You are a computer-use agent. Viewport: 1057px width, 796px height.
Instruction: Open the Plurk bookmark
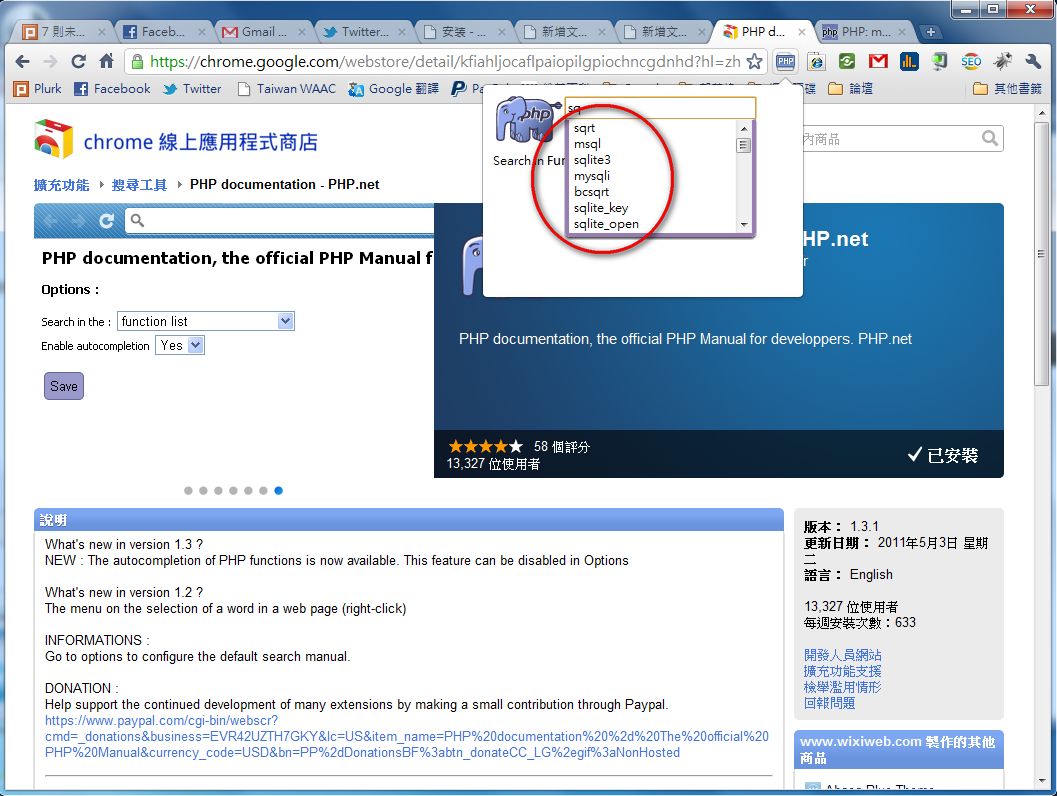pyautogui.click(x=38, y=89)
